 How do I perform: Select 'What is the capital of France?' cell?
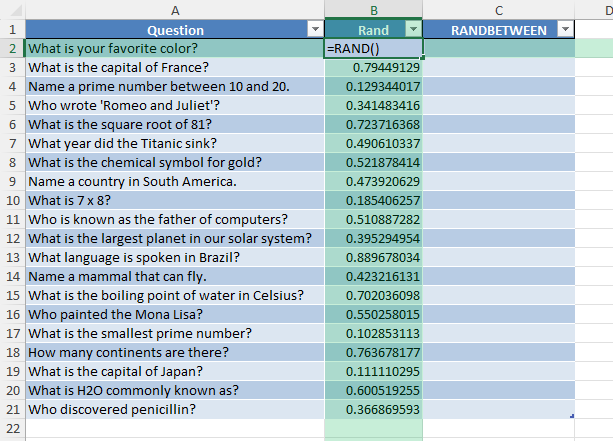click(175, 68)
